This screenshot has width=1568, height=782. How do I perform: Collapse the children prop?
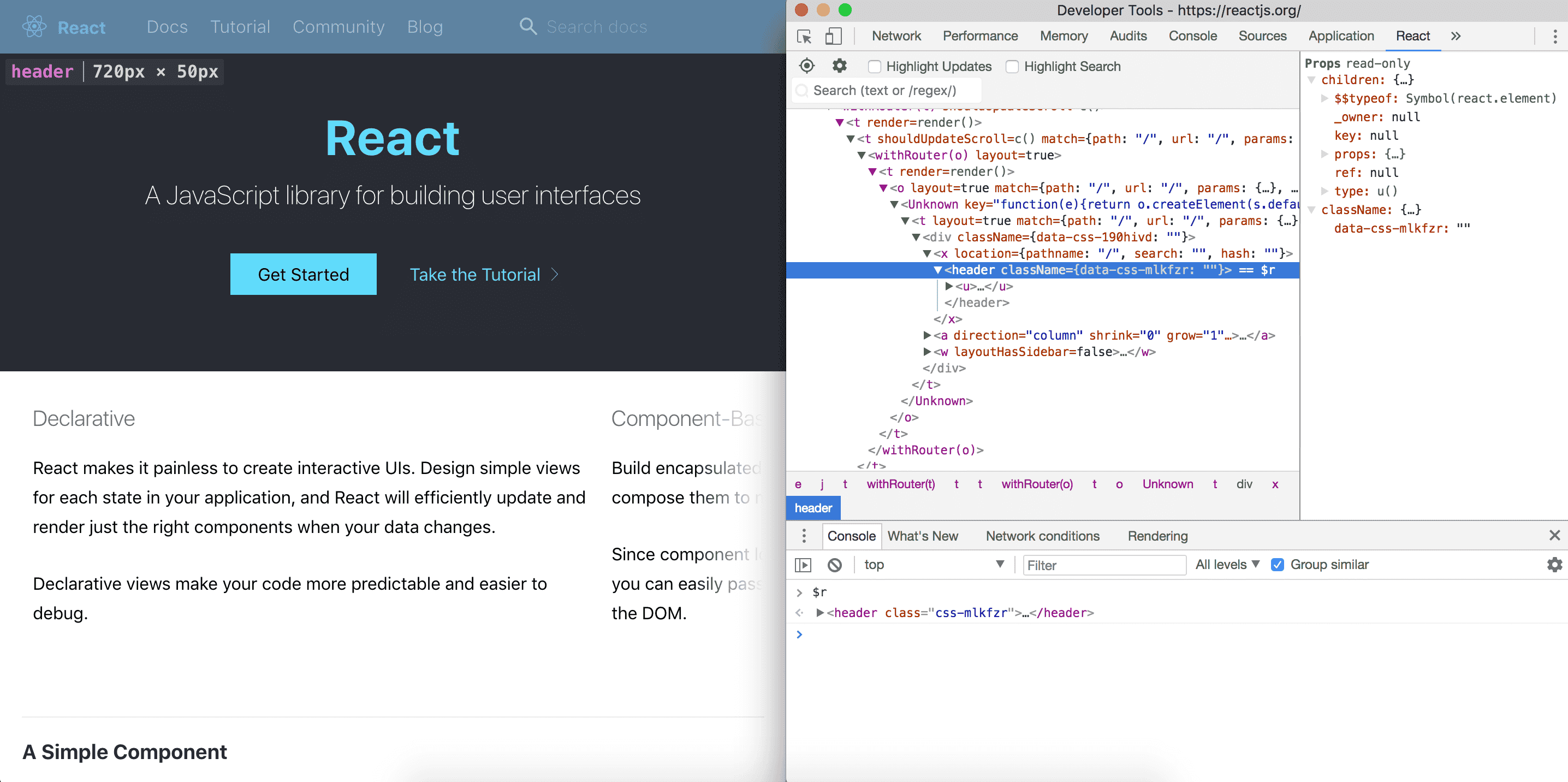coord(1312,80)
